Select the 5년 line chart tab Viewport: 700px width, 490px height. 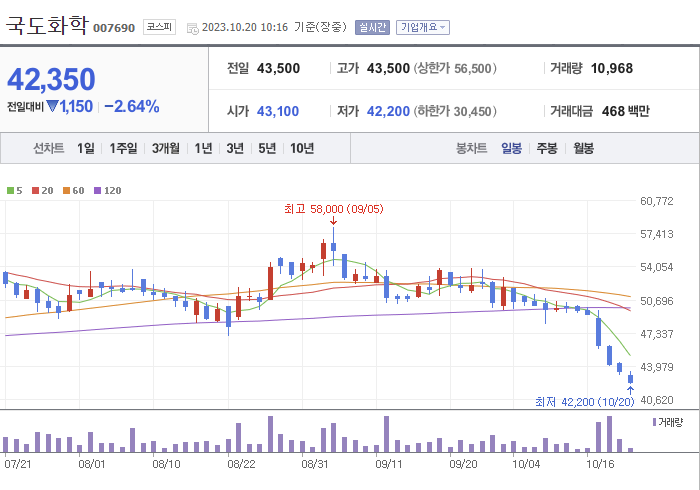click(x=267, y=148)
